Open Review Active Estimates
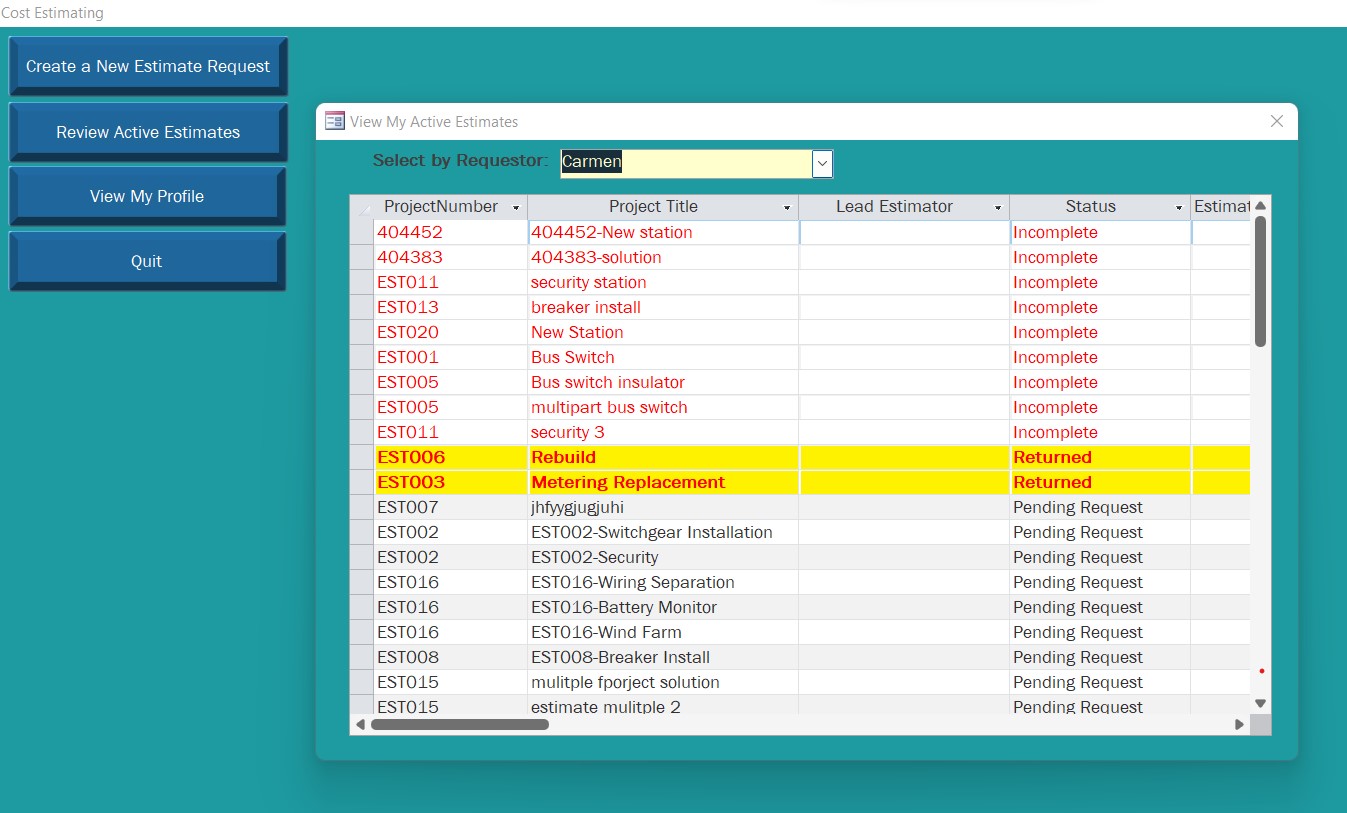 click(148, 132)
